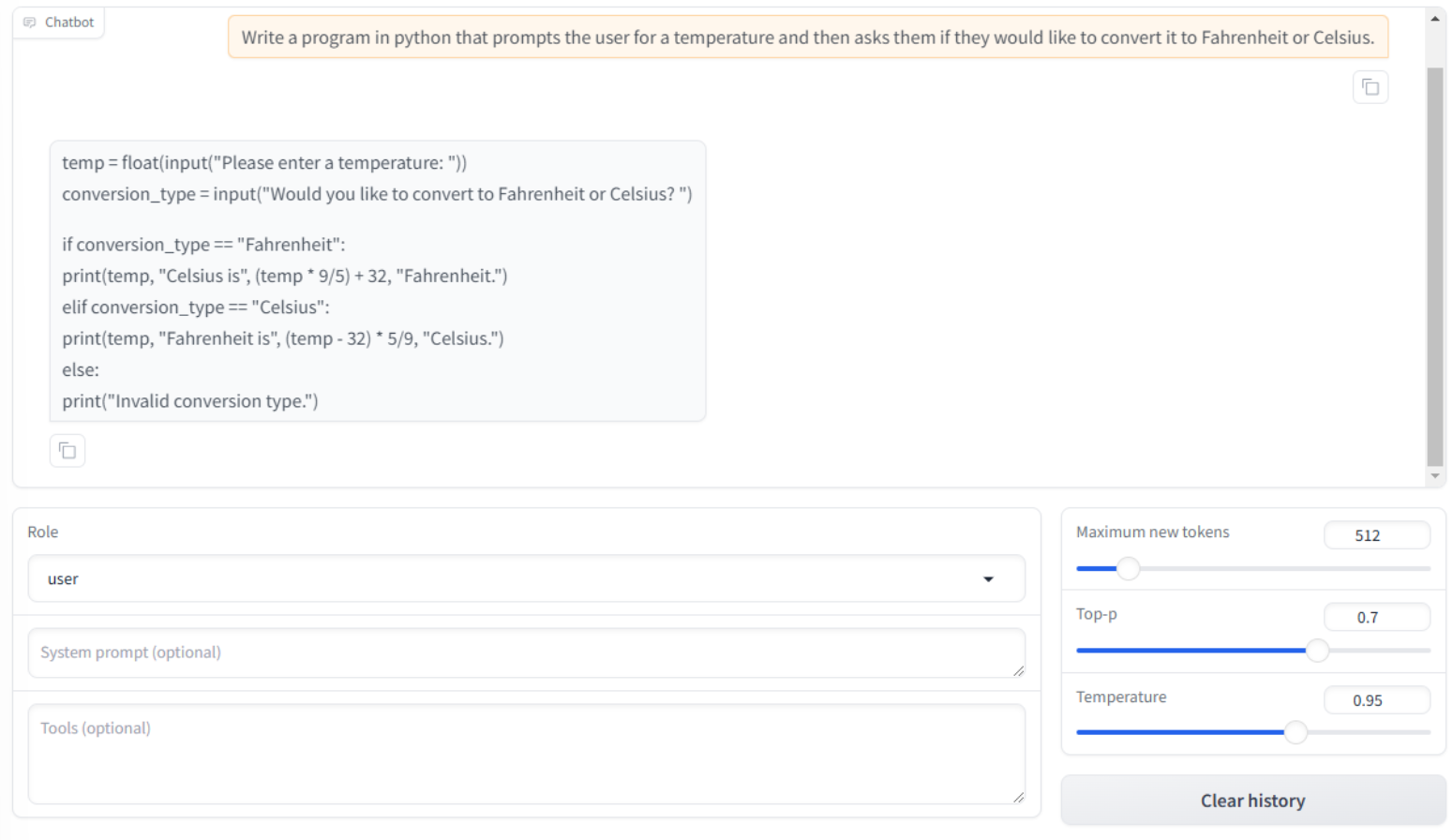Focus the System prompt text field

pos(525,652)
